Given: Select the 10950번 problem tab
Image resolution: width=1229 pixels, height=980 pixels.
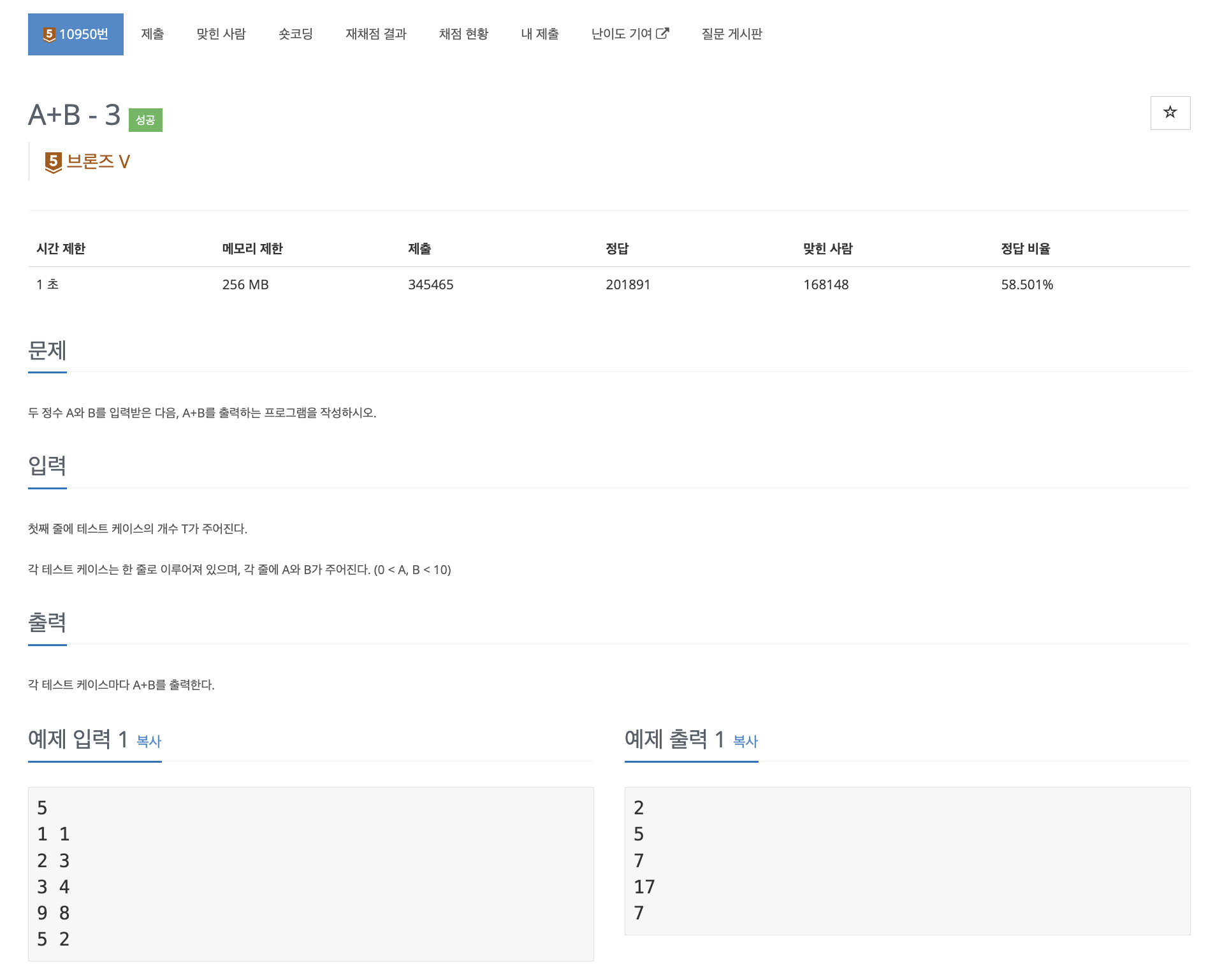Looking at the screenshot, I should coord(76,34).
